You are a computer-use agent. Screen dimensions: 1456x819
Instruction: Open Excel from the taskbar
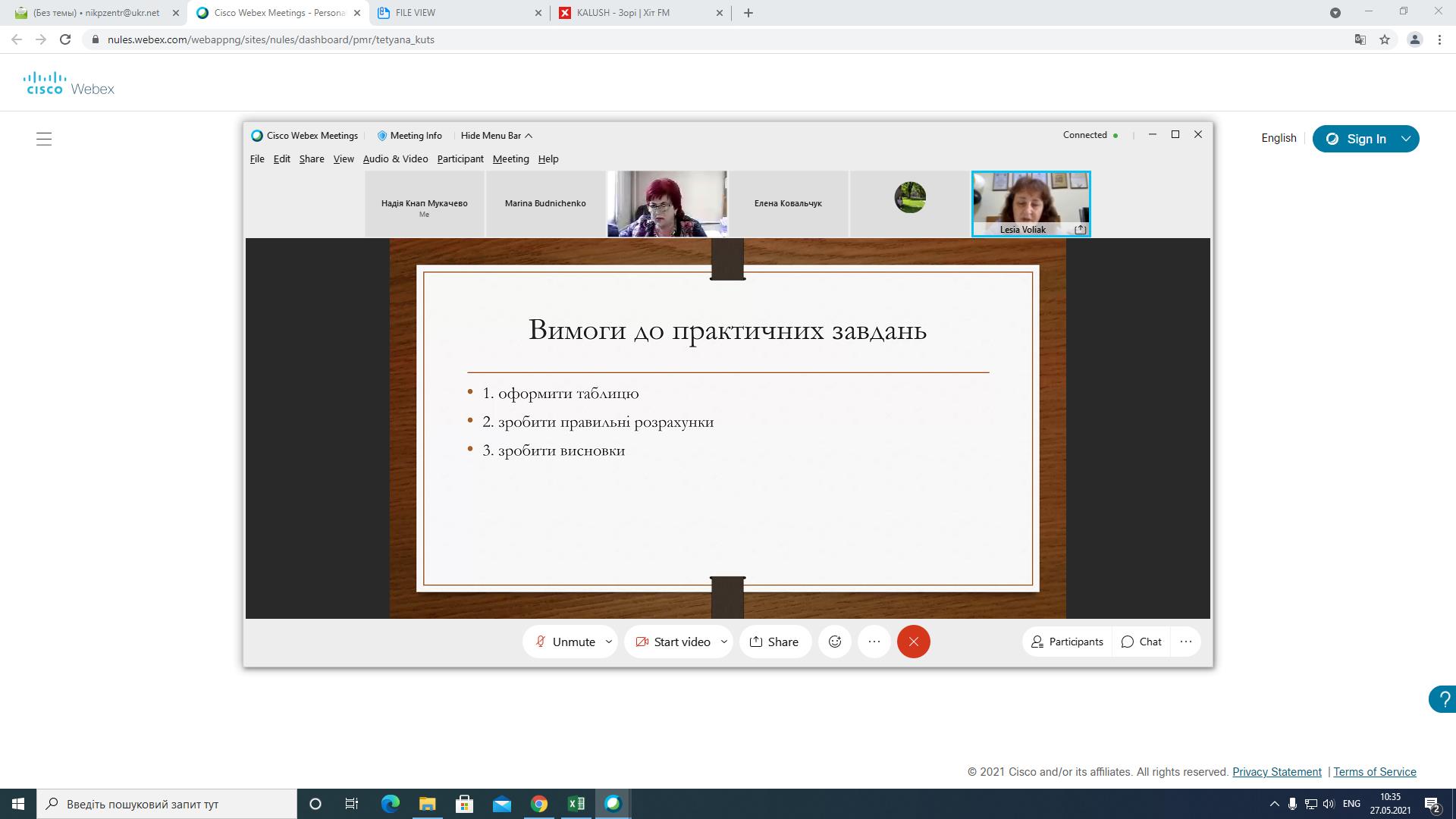[x=576, y=804]
